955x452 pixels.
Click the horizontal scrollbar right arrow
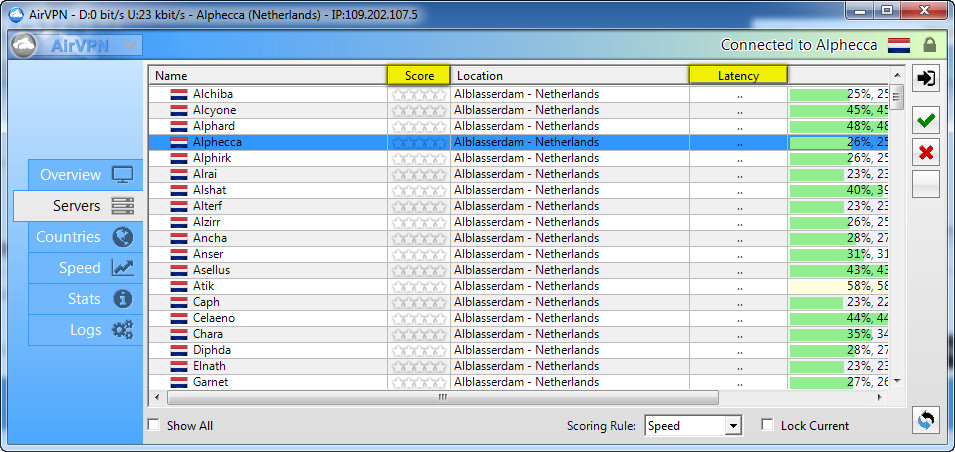click(x=879, y=398)
